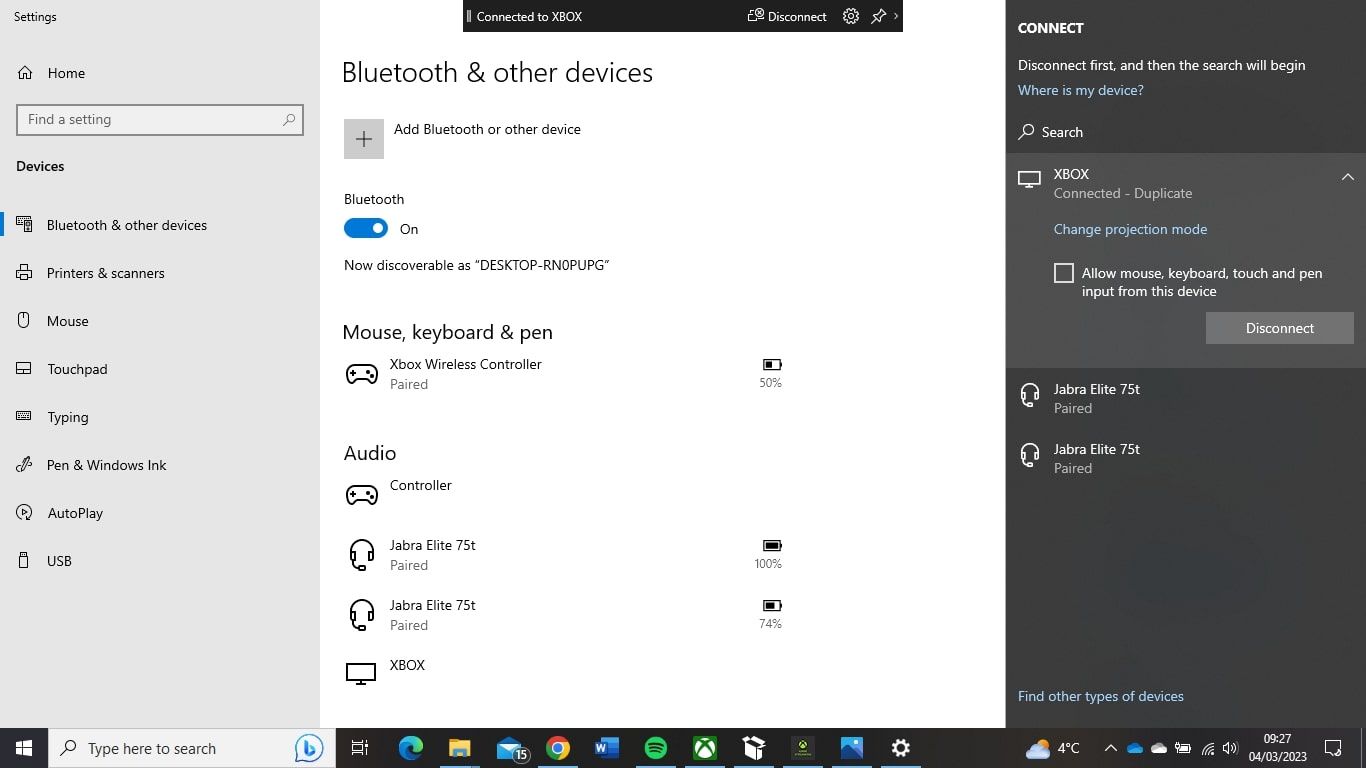Click the Search magnifier in the CONNECT panel
Screen dimensions: 1366x768
click(x=1026, y=131)
